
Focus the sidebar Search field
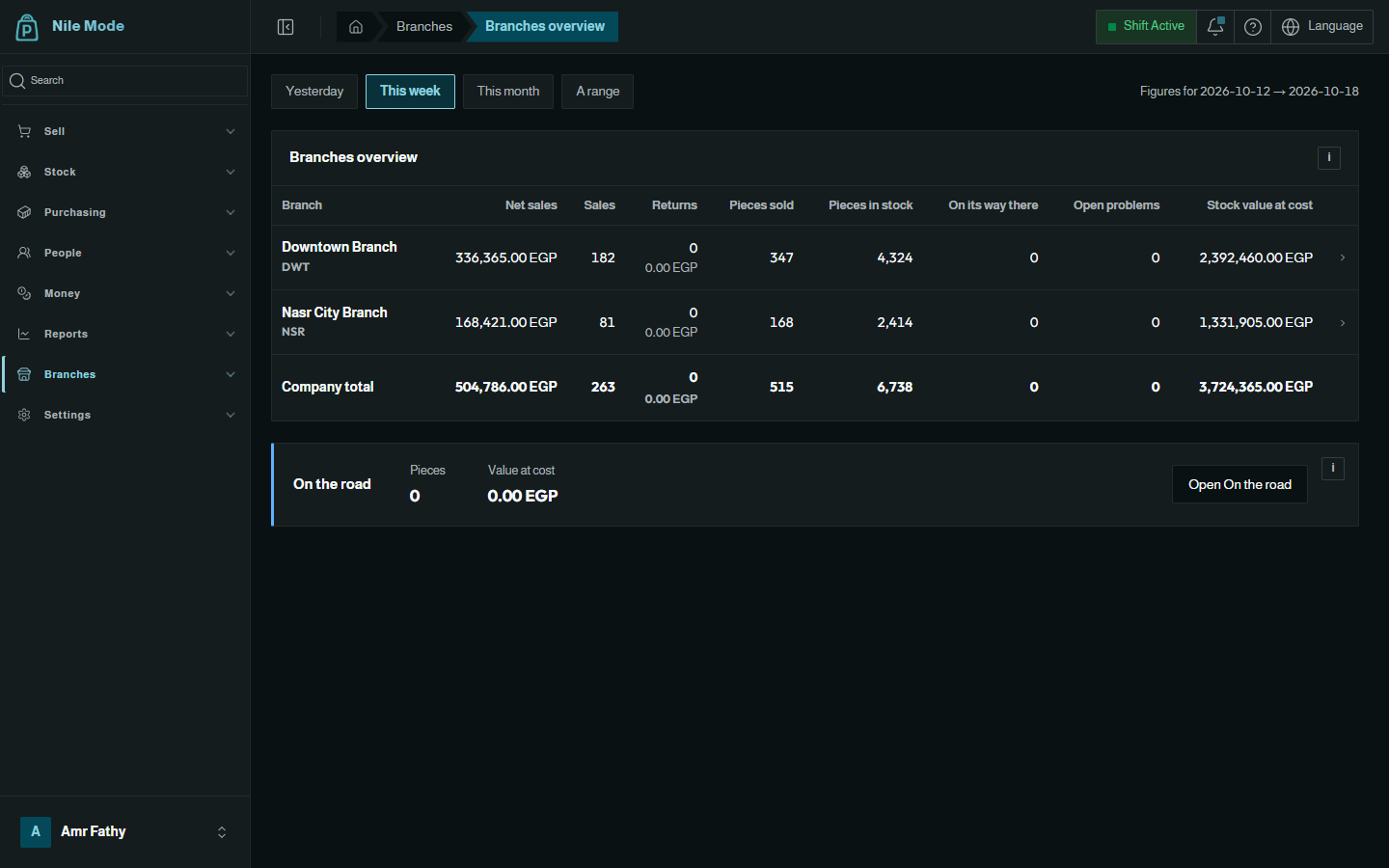click(x=125, y=81)
